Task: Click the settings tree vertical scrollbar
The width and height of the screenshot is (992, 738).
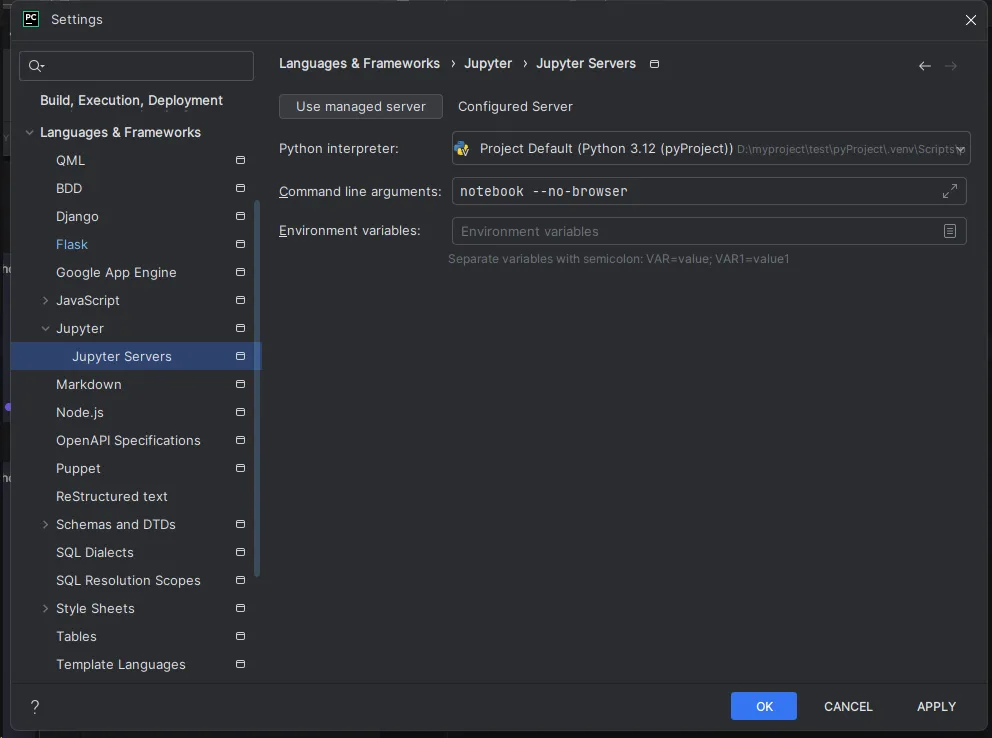Action: (257, 388)
